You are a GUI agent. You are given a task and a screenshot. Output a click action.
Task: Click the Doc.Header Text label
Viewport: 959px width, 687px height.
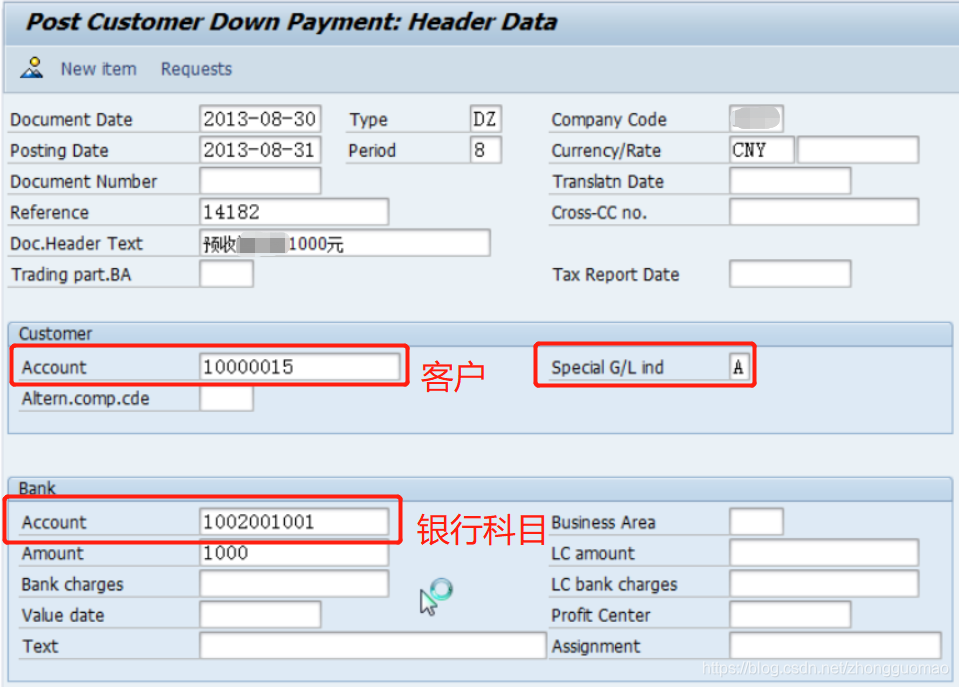(76, 243)
